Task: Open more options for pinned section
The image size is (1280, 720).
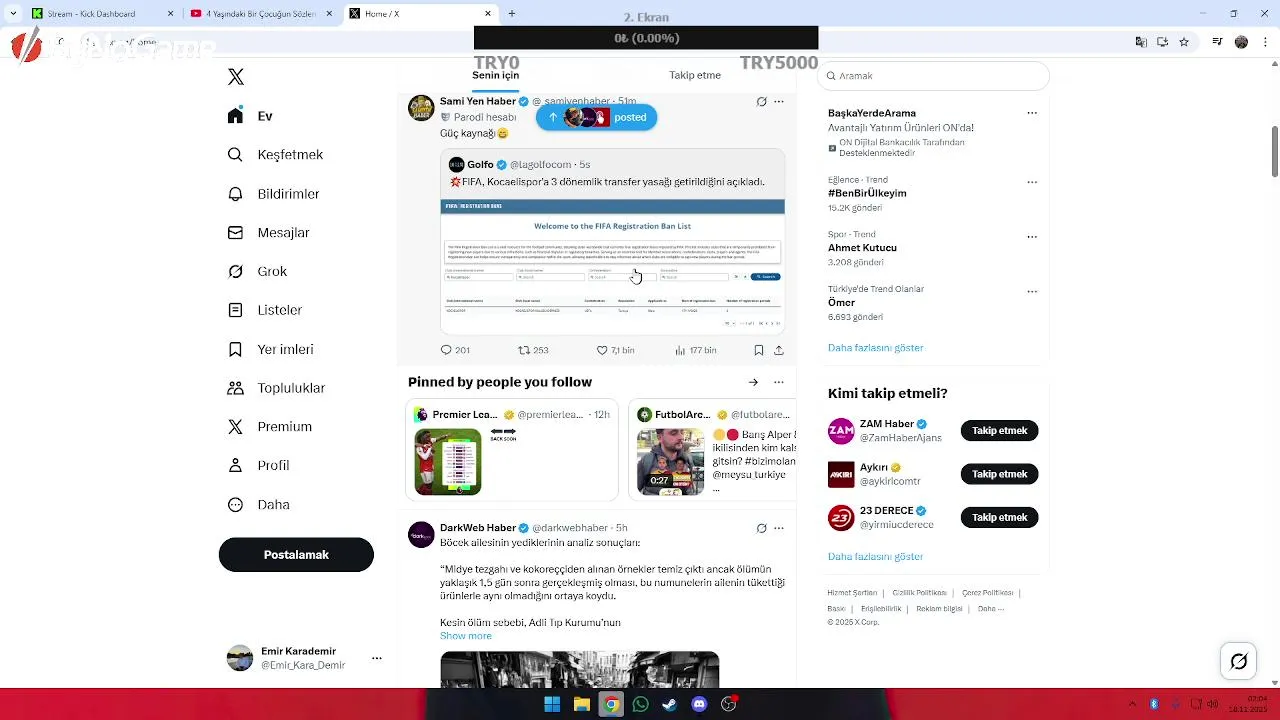Action: point(779,382)
